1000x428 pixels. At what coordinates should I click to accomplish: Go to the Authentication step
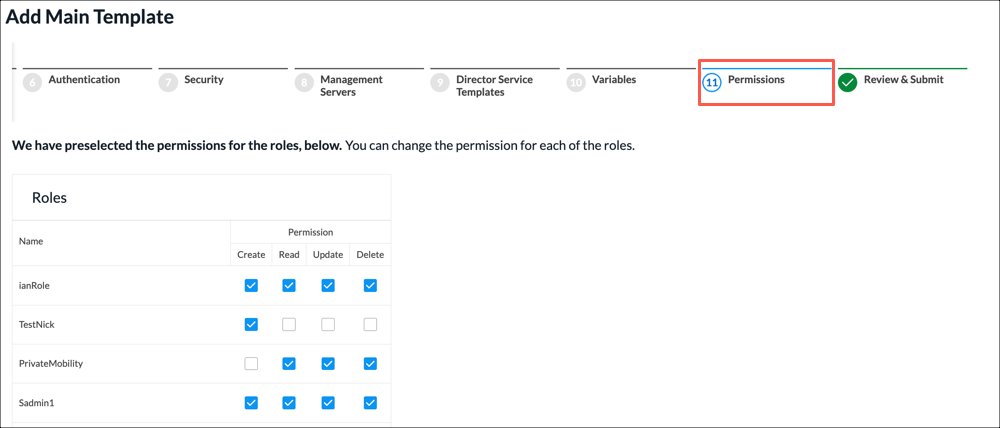pos(84,80)
